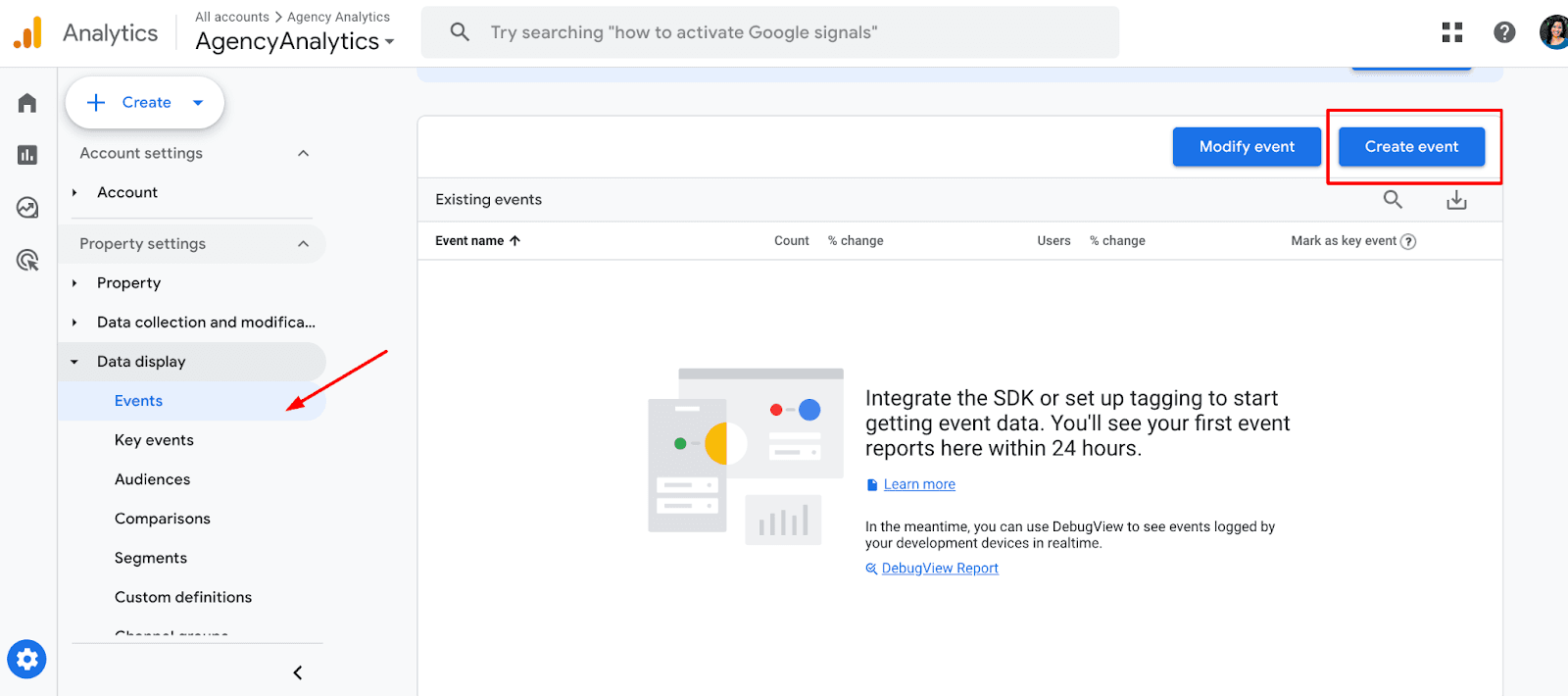Collapse the Account settings section
1568x696 pixels.
(303, 153)
